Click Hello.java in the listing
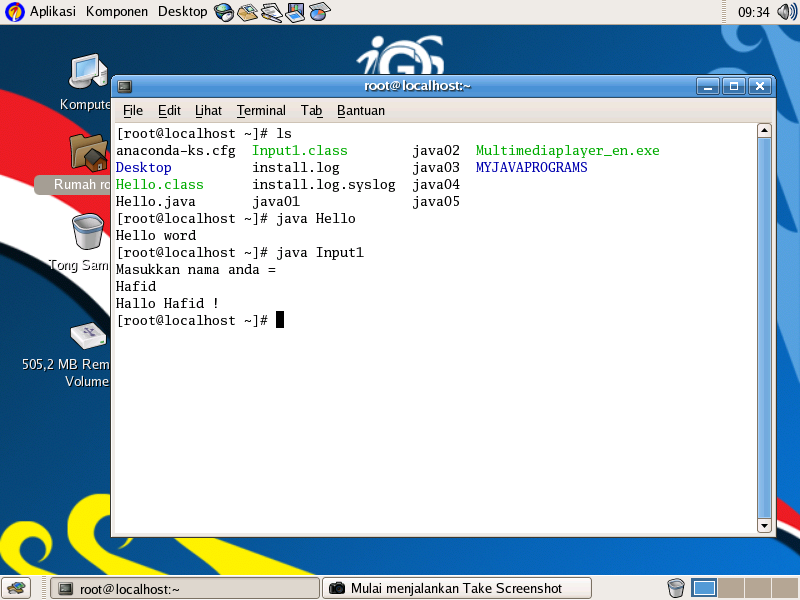 [x=156, y=202]
